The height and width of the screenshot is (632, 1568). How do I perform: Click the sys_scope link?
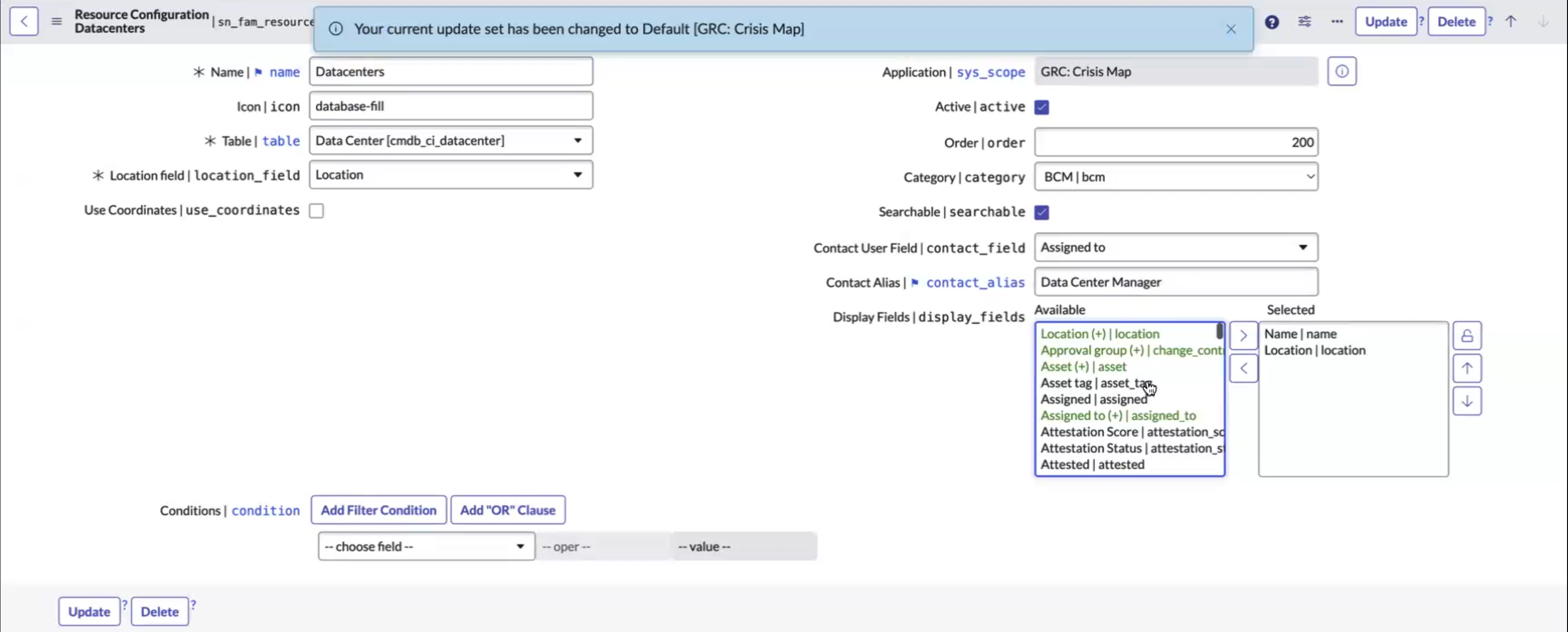click(990, 72)
